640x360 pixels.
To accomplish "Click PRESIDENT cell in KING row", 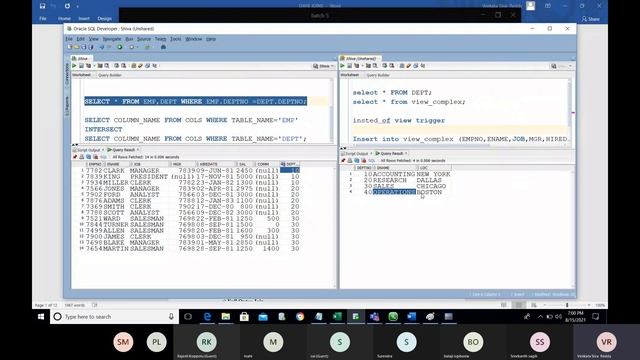I will pyautogui.click(x=149, y=177).
